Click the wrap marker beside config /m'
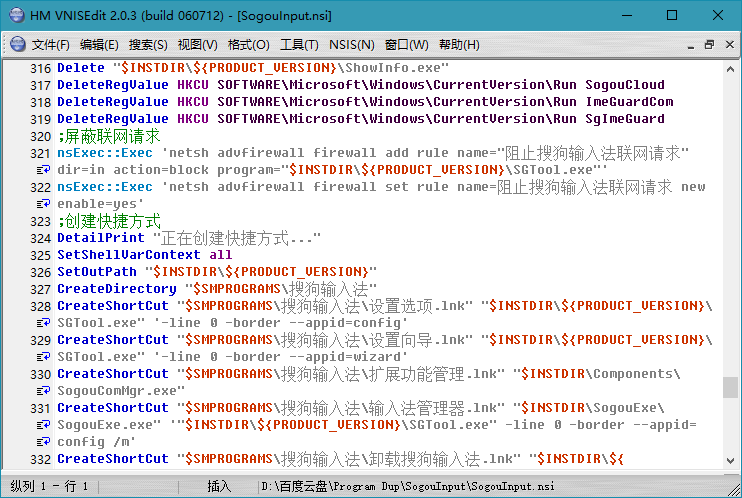 coord(43,443)
